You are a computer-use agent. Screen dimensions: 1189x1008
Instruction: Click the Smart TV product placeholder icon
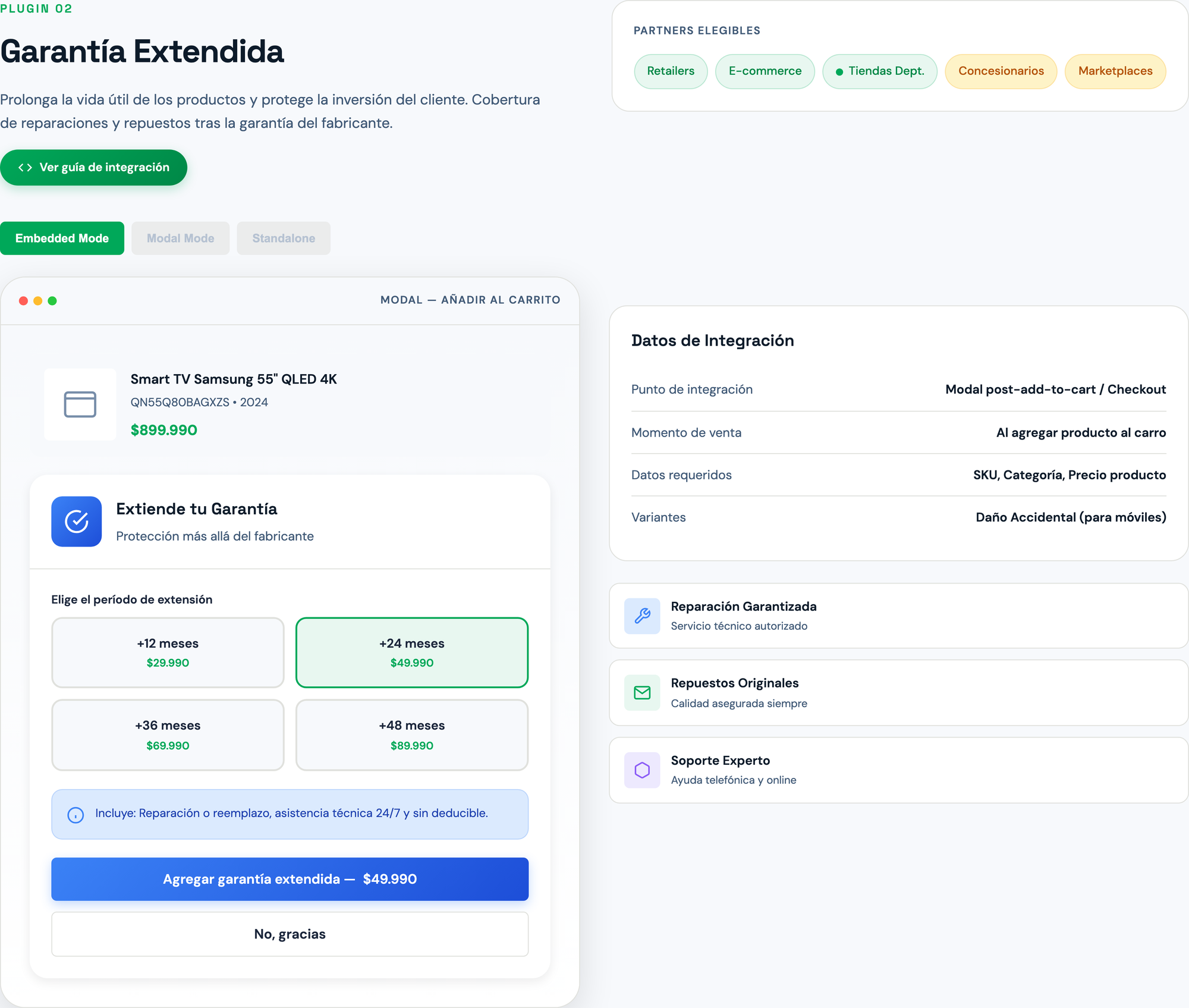coord(80,404)
